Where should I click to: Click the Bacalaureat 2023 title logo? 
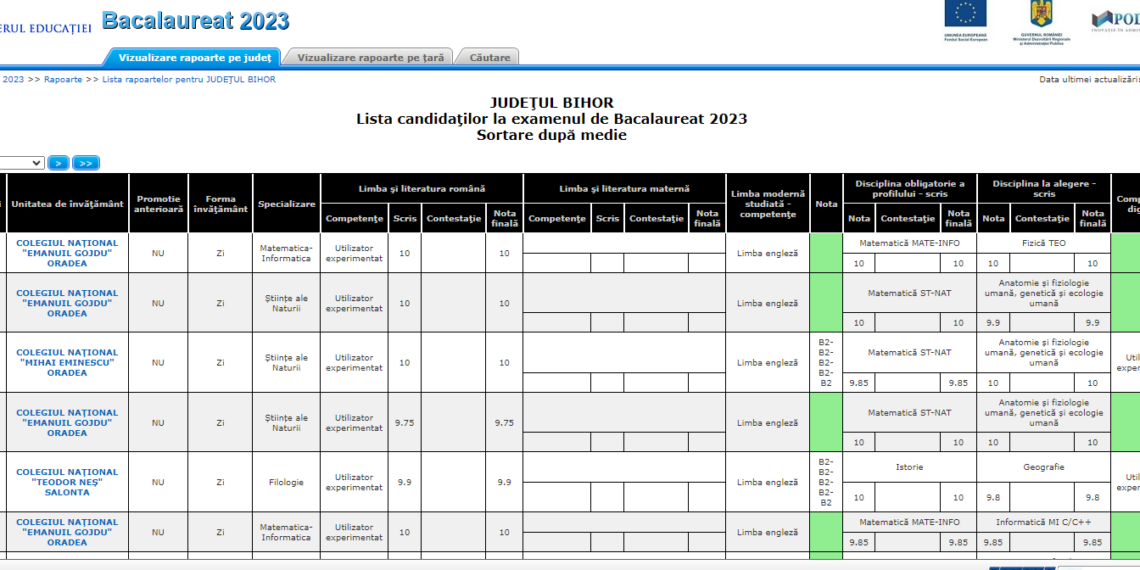pos(195,21)
